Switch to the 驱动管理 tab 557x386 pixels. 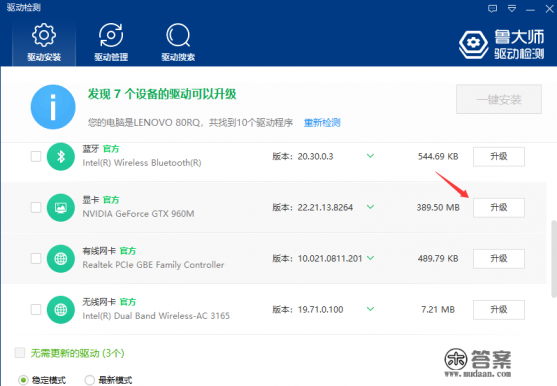(x=111, y=43)
